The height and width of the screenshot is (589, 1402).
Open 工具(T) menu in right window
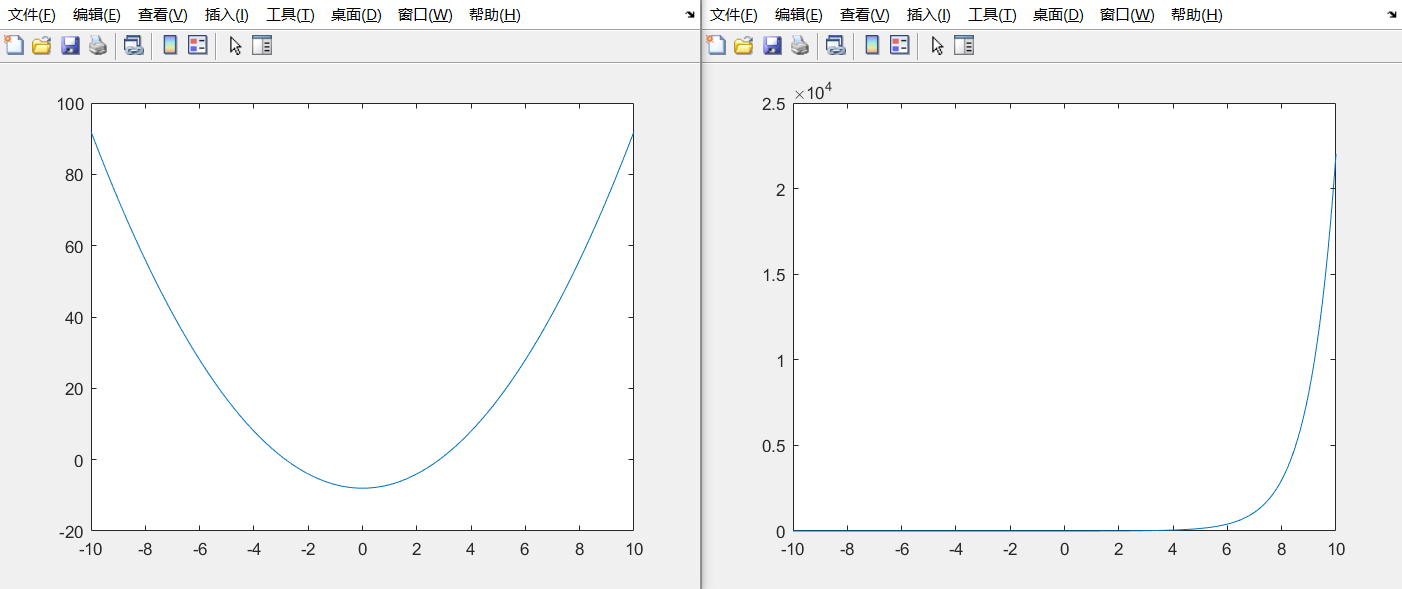pyautogui.click(x=992, y=15)
